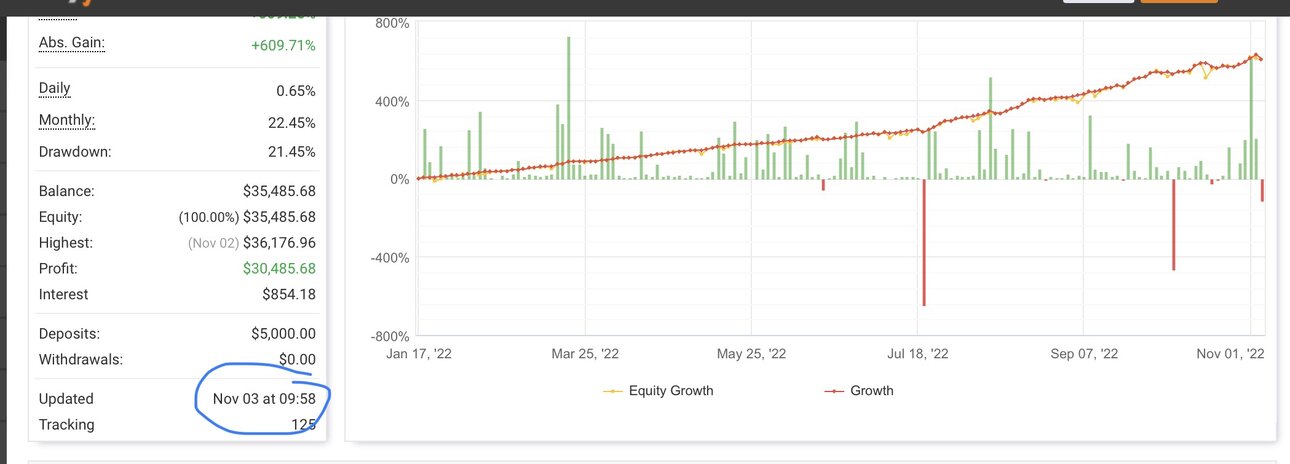Click the Highest label

pyautogui.click(x=65, y=243)
